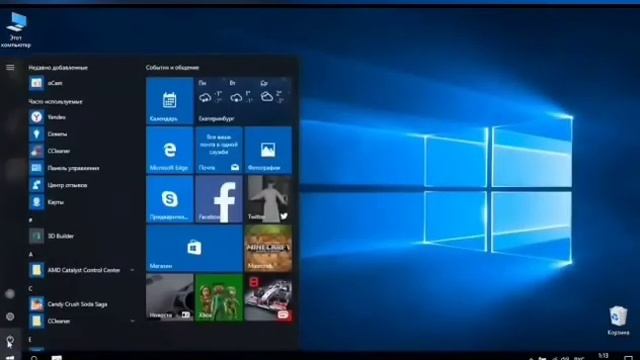Open the Магазин (Store) tile
The width and height of the screenshot is (640, 360).
pos(194,249)
